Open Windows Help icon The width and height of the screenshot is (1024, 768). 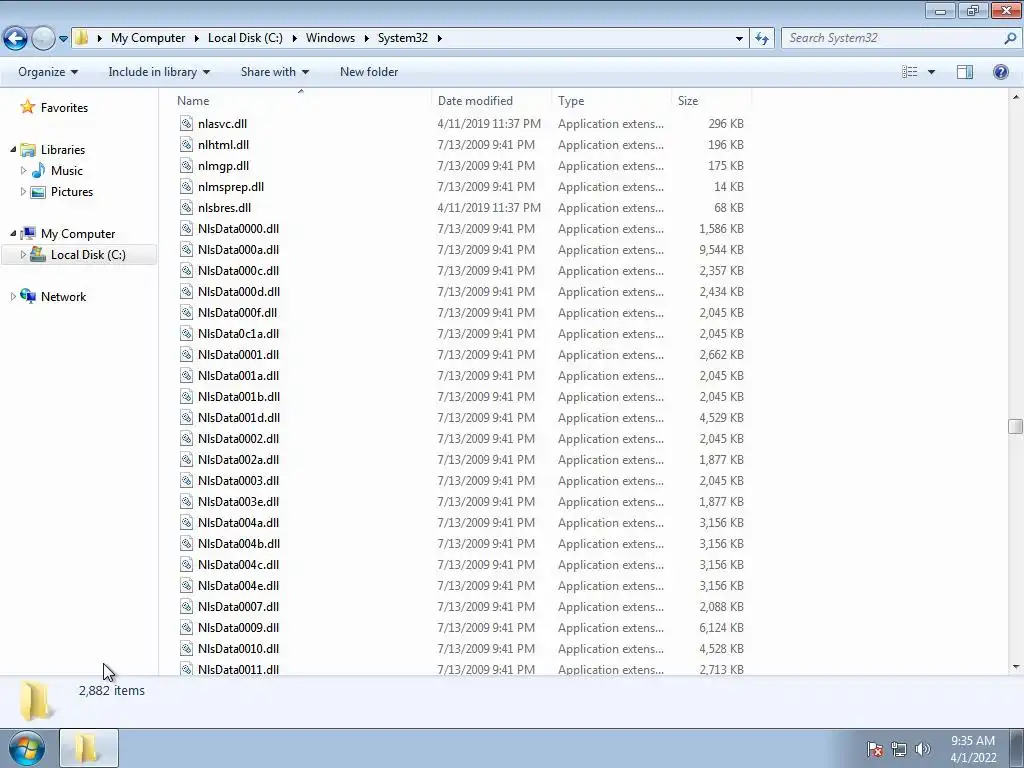click(x=1000, y=72)
